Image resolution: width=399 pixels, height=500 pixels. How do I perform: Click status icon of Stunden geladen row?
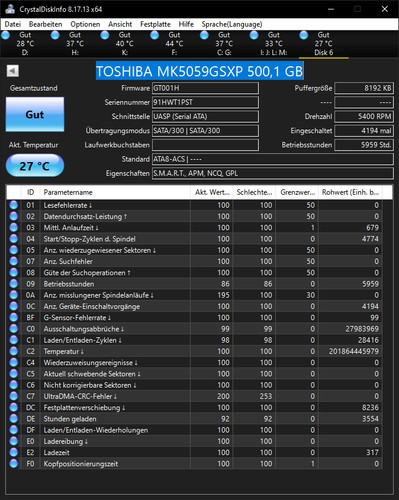coord(14,419)
